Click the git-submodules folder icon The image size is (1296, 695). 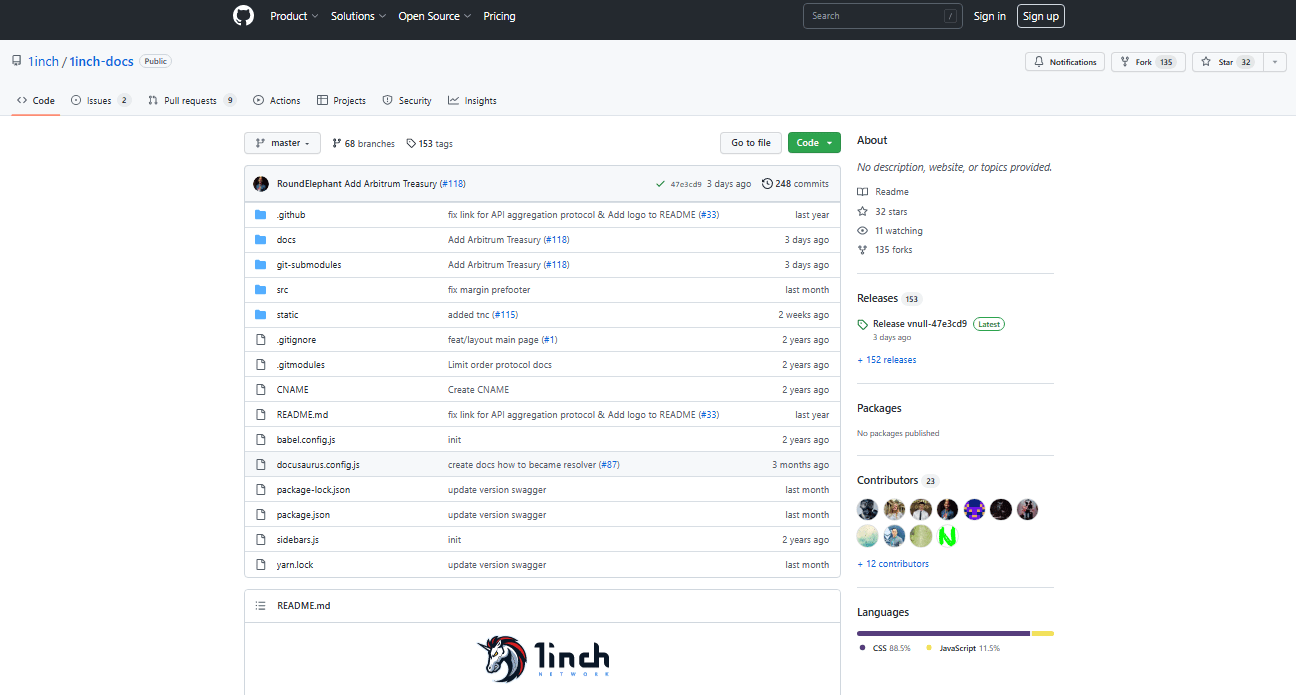[x=261, y=265]
